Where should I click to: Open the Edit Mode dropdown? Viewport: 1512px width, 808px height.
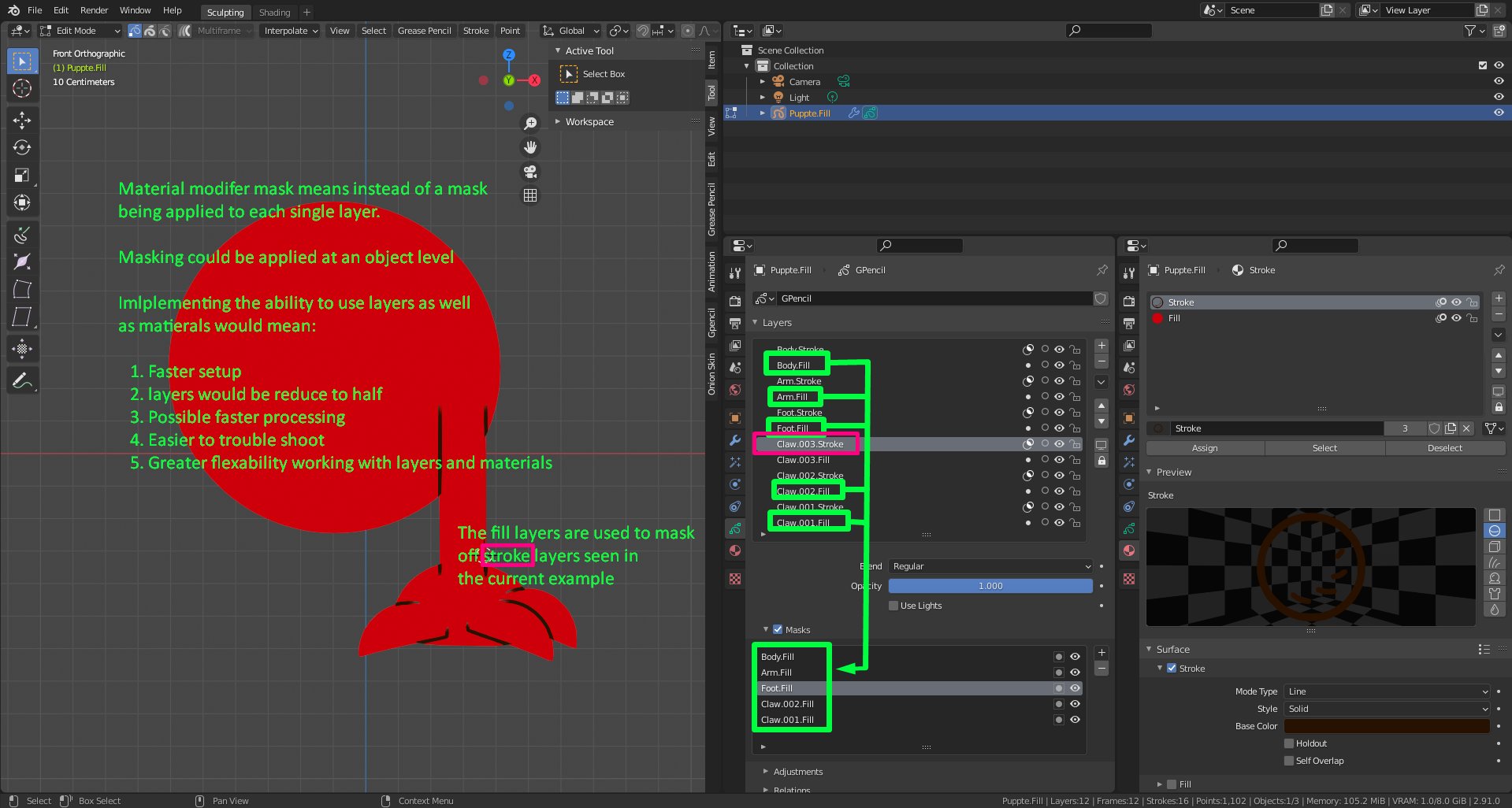80,31
